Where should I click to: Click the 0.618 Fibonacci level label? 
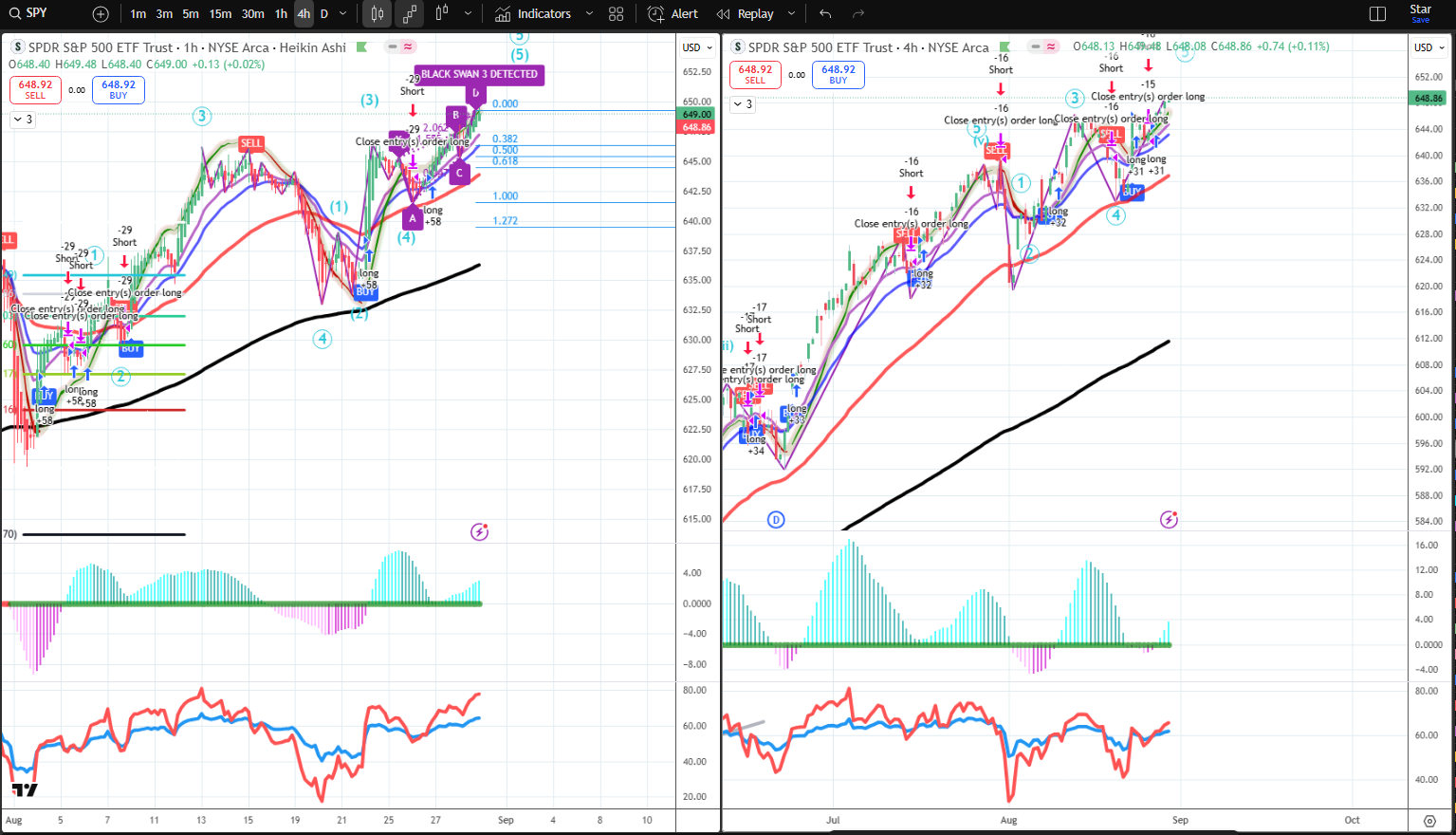coord(506,161)
